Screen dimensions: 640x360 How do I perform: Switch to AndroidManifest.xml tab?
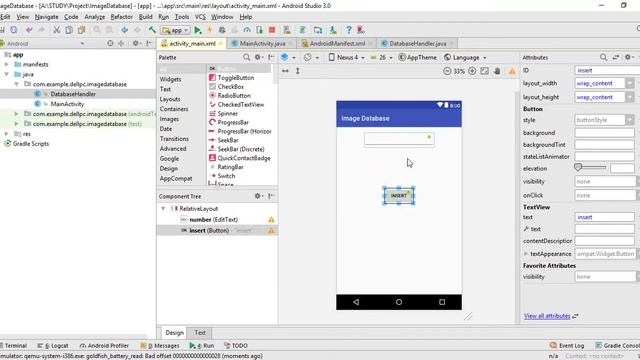337,43
